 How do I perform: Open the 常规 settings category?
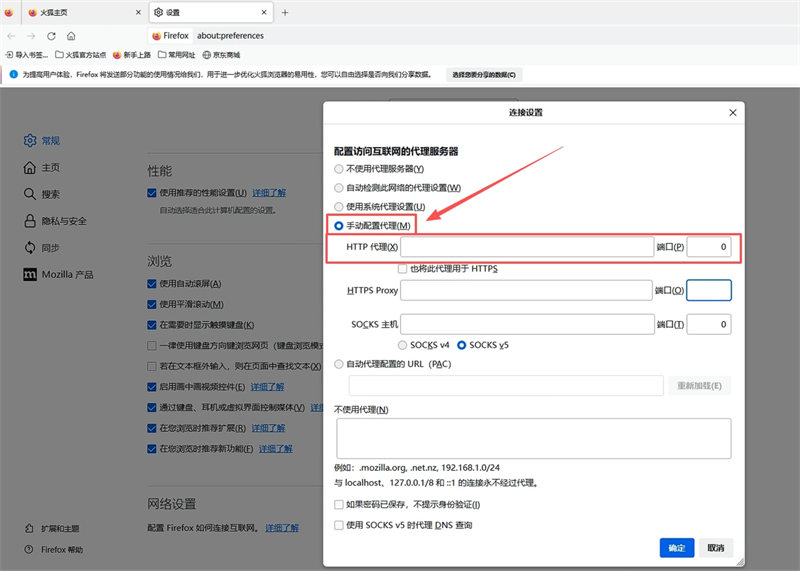[42, 140]
